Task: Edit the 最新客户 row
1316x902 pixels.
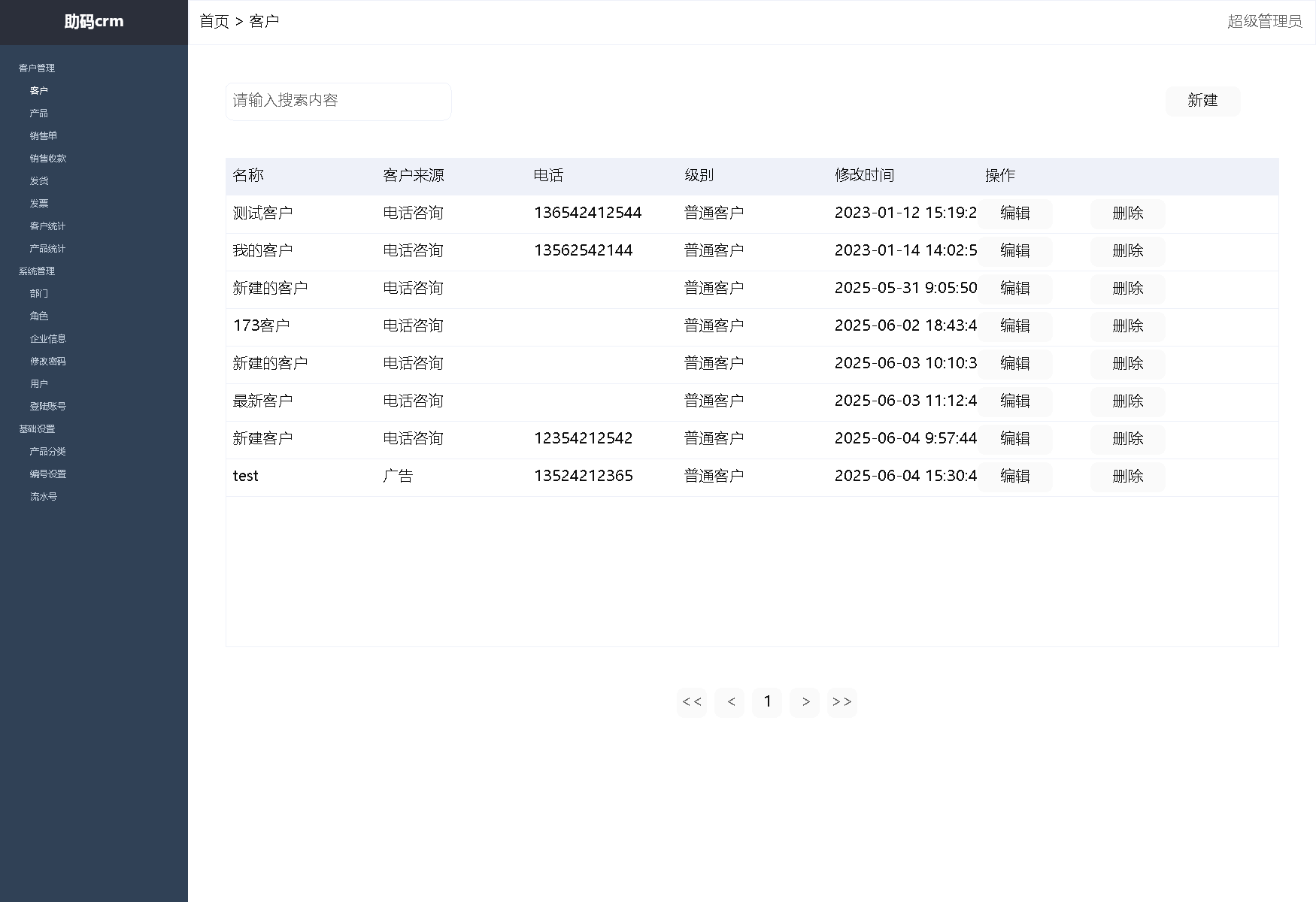Action: [1015, 401]
